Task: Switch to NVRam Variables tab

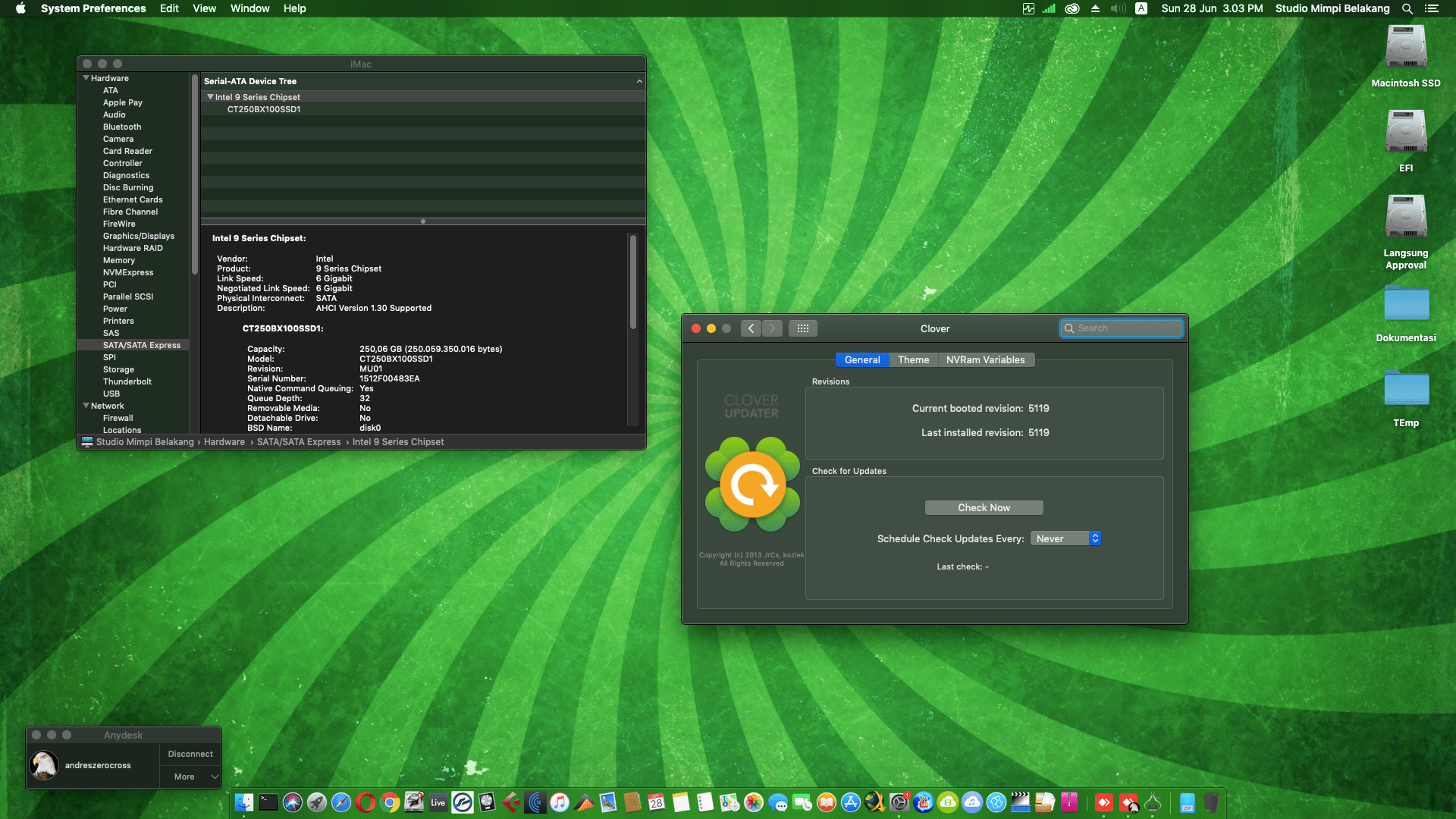Action: coord(986,360)
